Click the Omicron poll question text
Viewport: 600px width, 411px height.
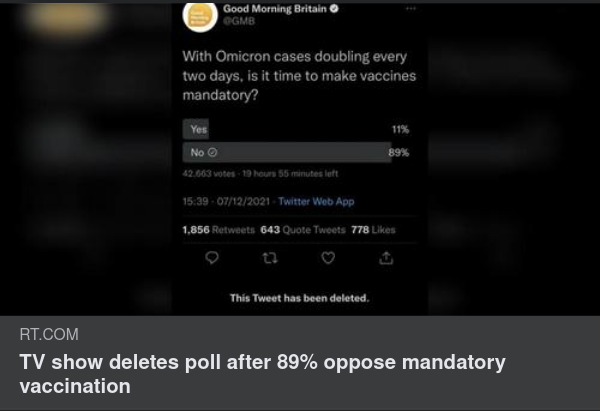[x=299, y=76]
